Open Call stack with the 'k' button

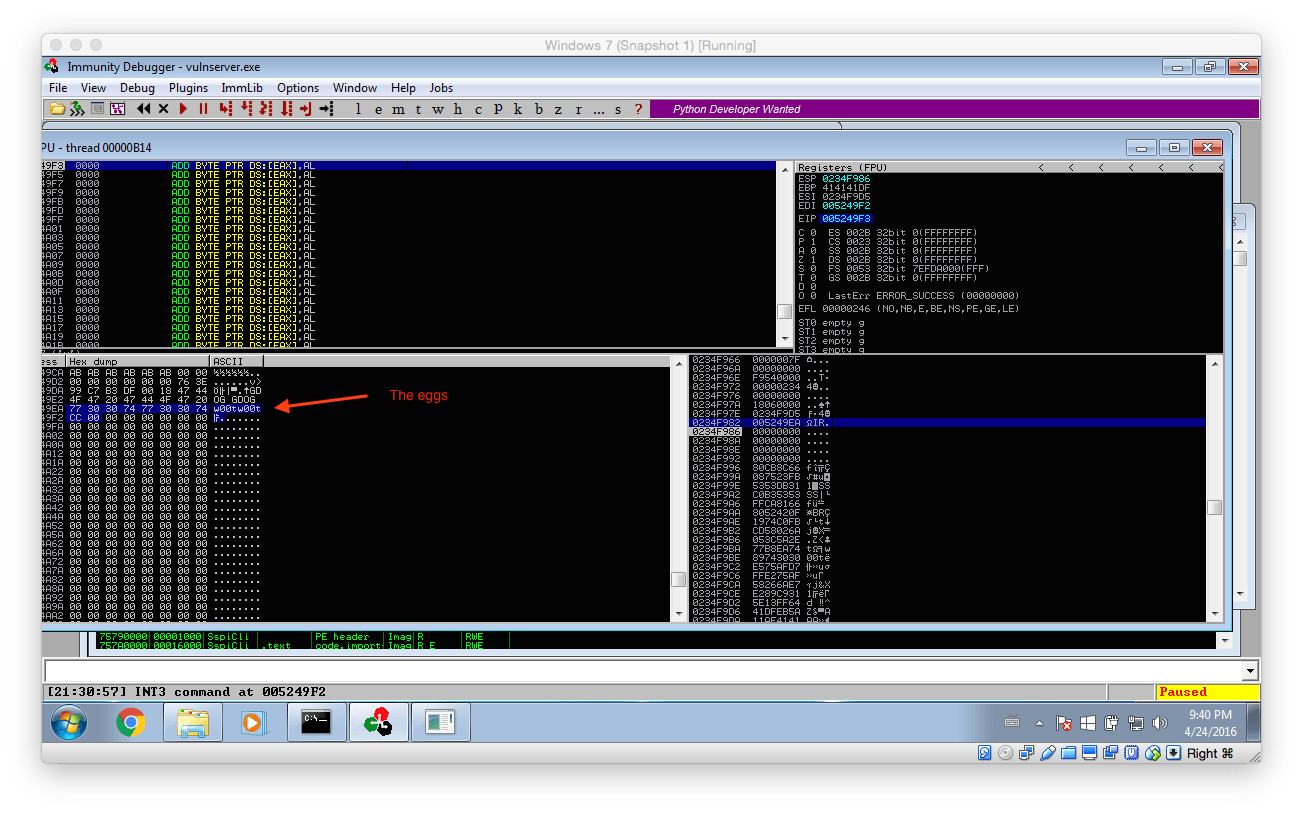518,109
